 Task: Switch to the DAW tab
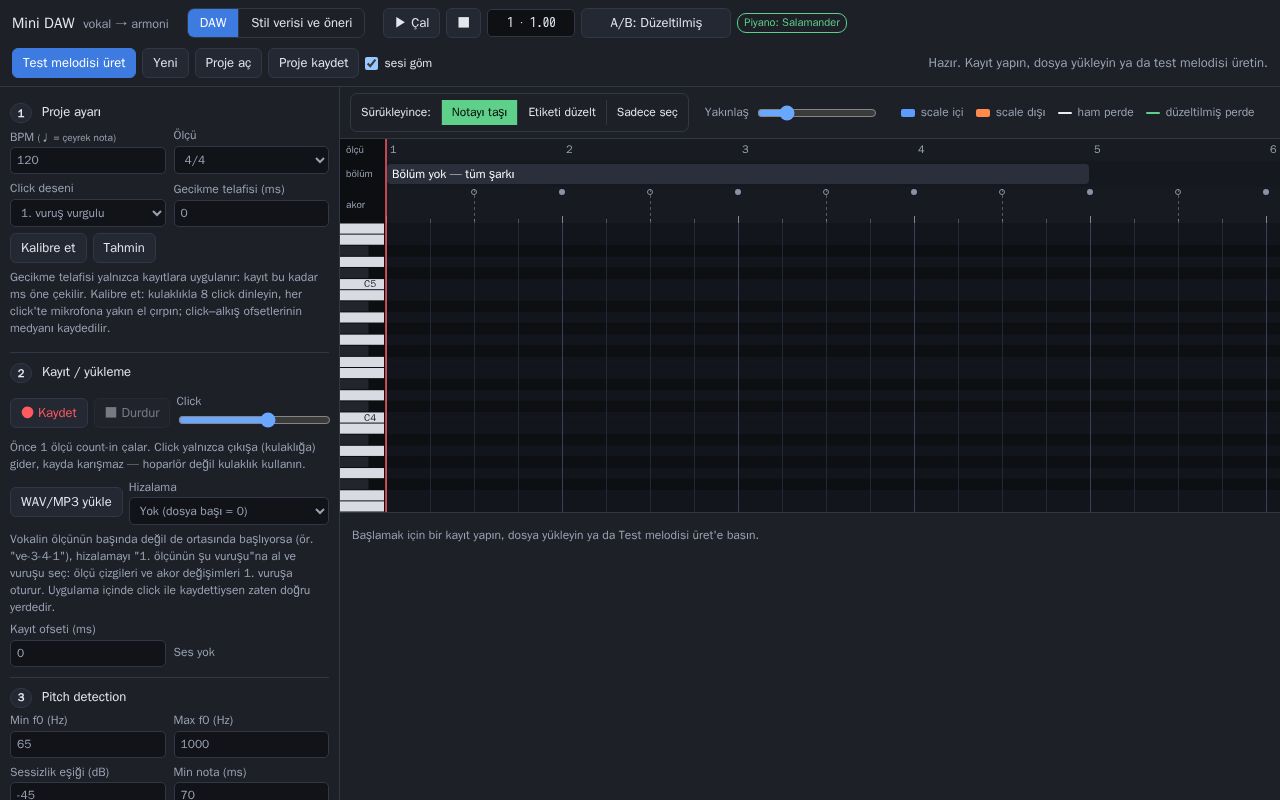pyautogui.click(x=213, y=23)
